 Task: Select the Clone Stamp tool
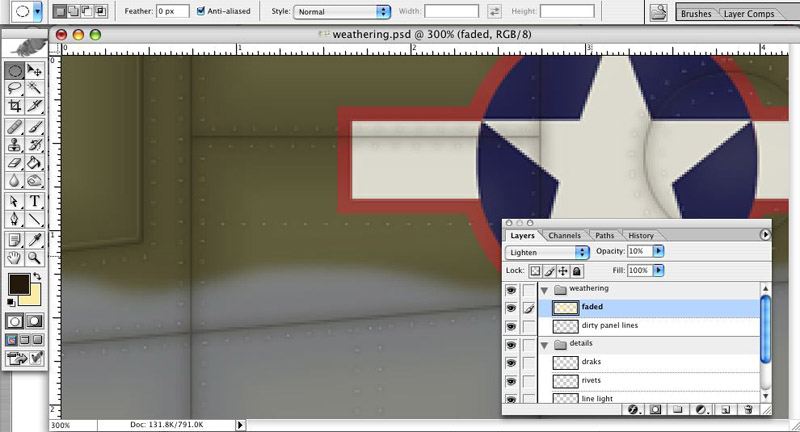pyautogui.click(x=15, y=145)
